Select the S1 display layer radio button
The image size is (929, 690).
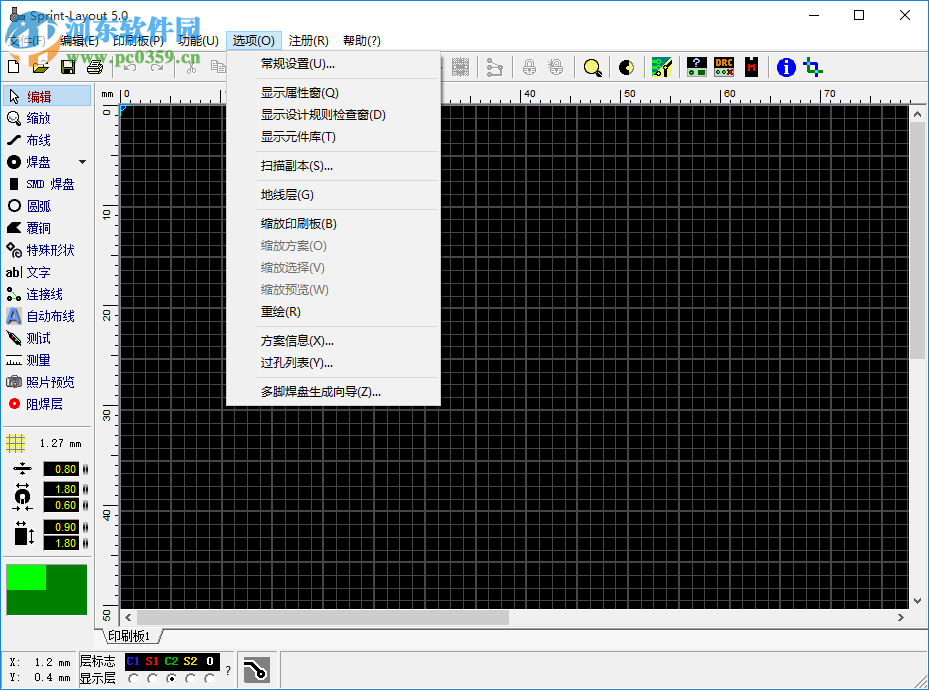(152, 679)
